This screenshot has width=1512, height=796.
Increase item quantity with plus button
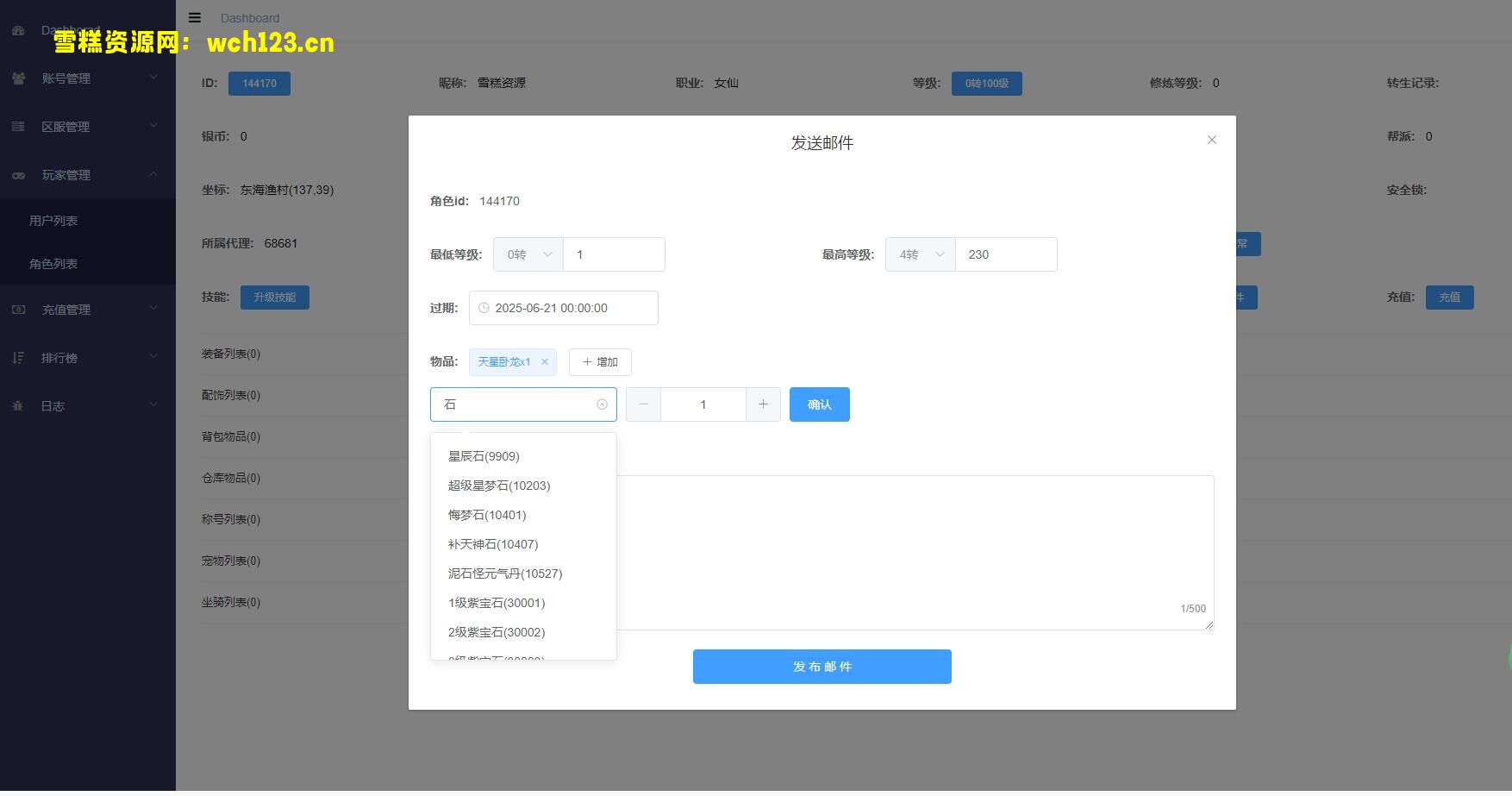pyautogui.click(x=763, y=404)
